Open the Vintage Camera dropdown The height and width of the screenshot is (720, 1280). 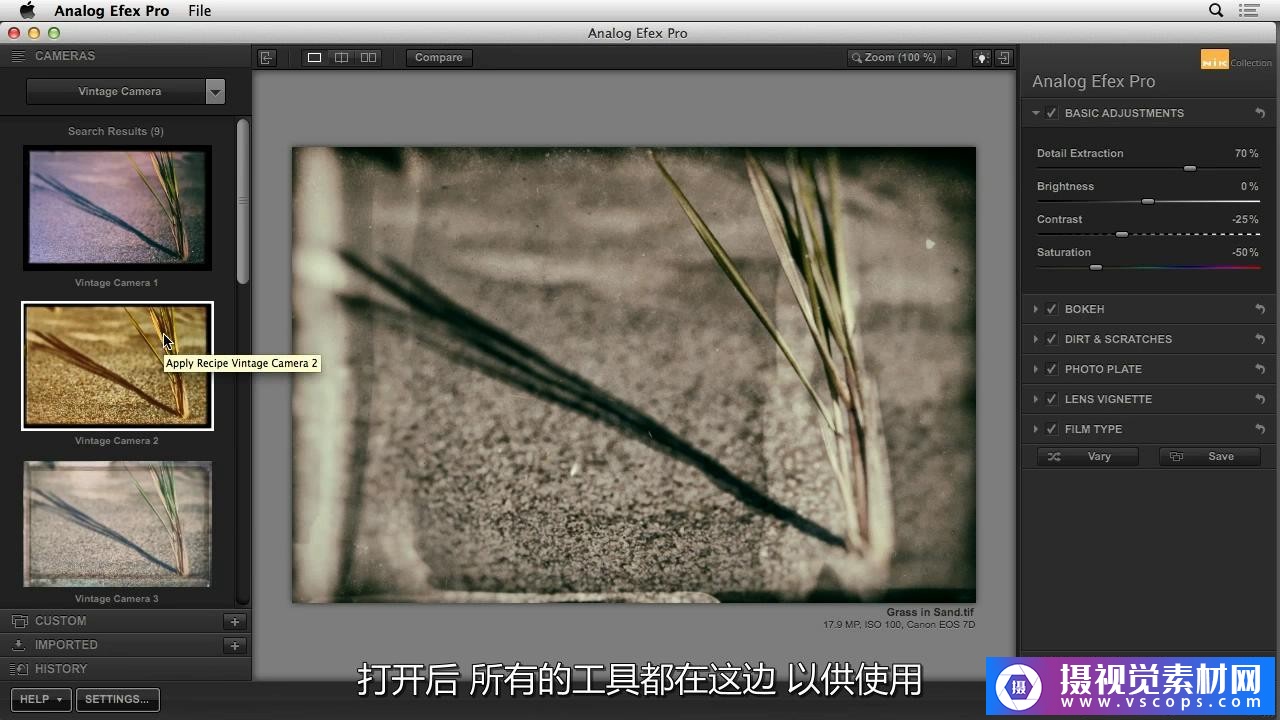215,92
